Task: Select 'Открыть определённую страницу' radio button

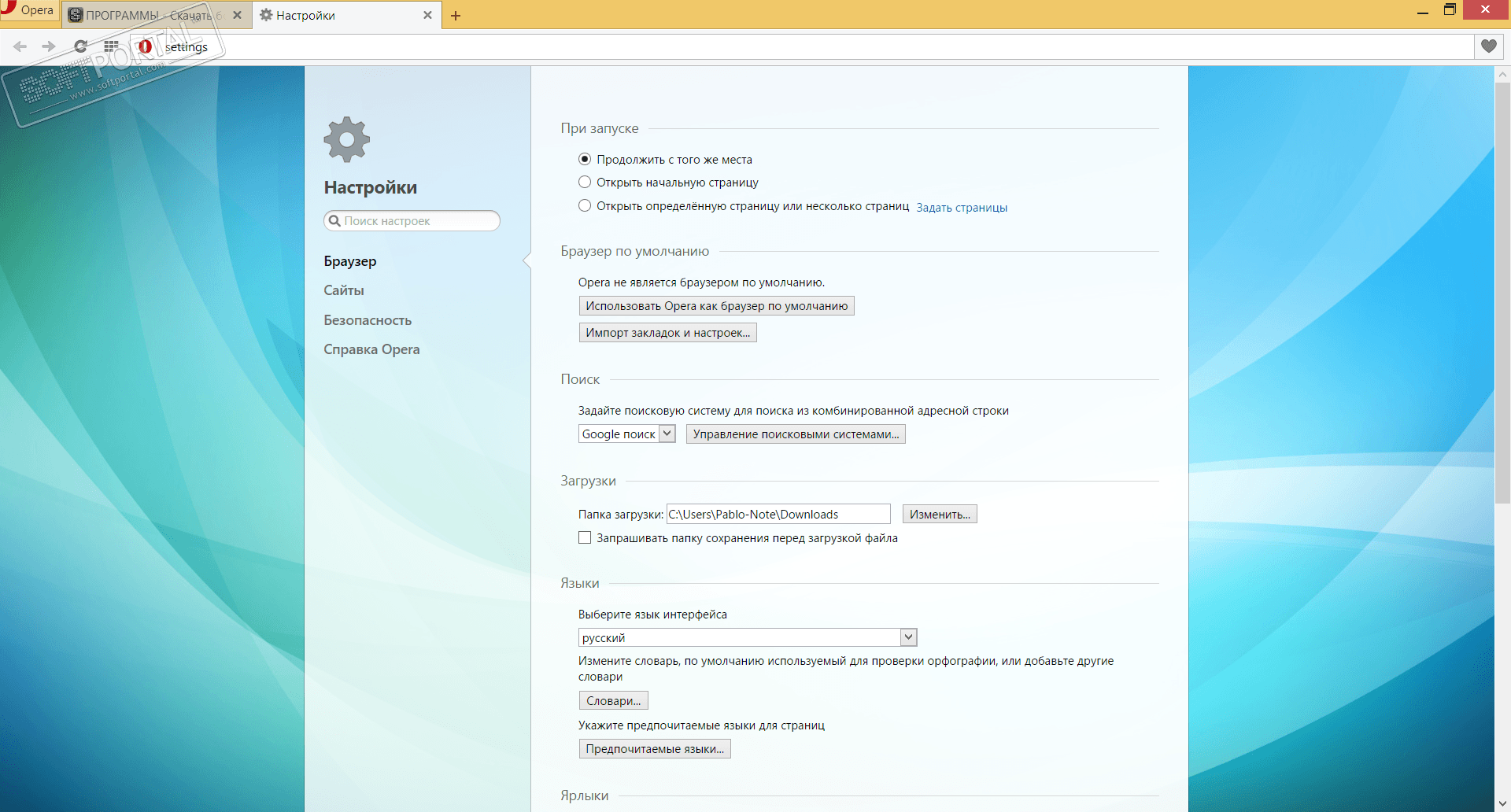Action: [585, 206]
